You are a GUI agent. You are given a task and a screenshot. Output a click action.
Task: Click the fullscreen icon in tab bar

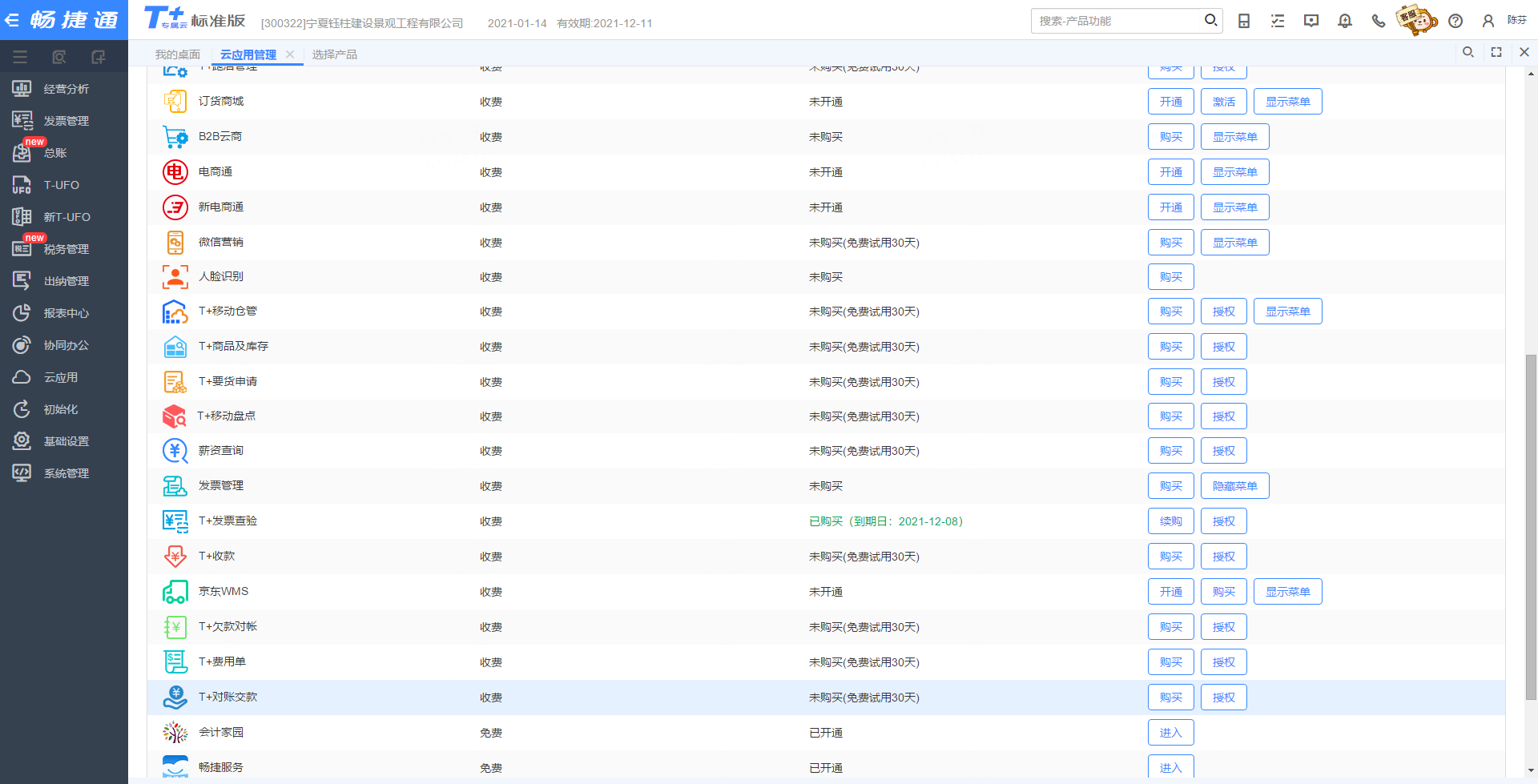click(1496, 52)
